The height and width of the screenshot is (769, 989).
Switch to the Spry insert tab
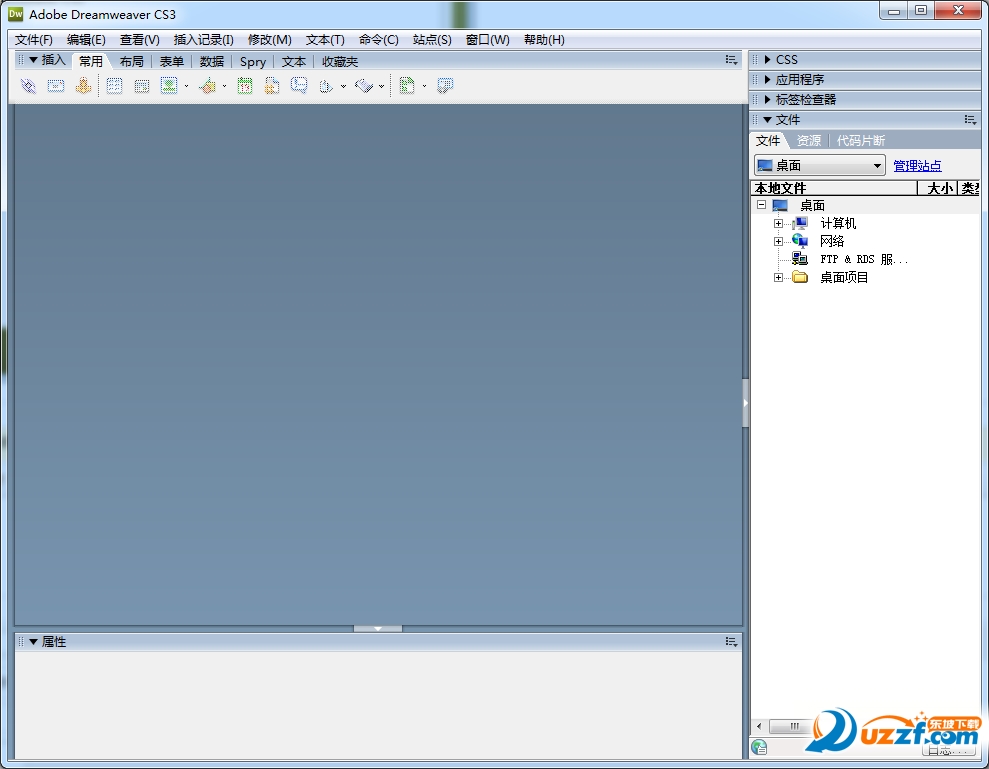click(253, 62)
